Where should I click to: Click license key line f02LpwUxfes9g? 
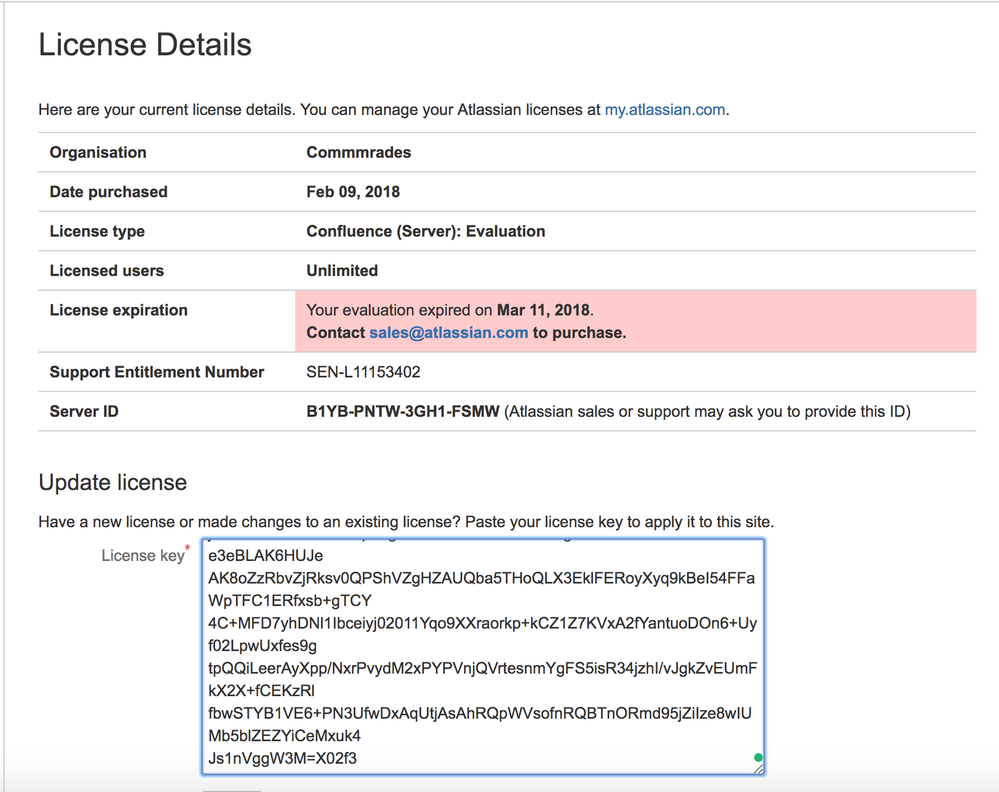click(262, 646)
